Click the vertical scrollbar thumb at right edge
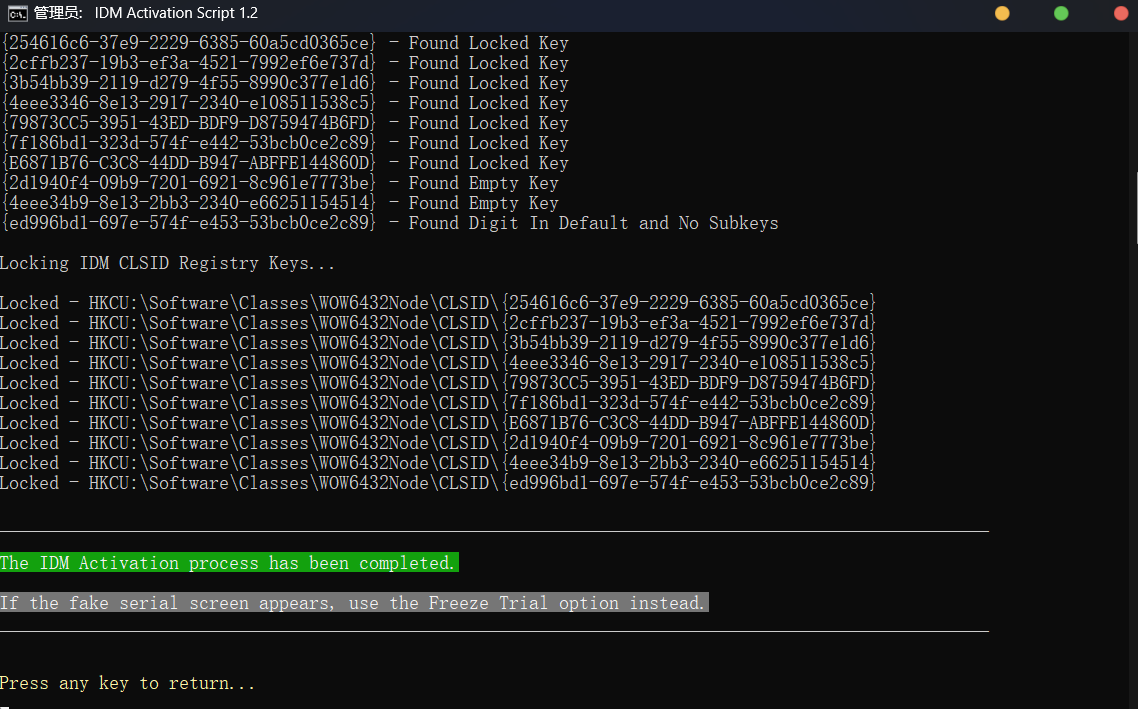Viewport: 1138px width, 709px height. pyautogui.click(x=1136, y=208)
